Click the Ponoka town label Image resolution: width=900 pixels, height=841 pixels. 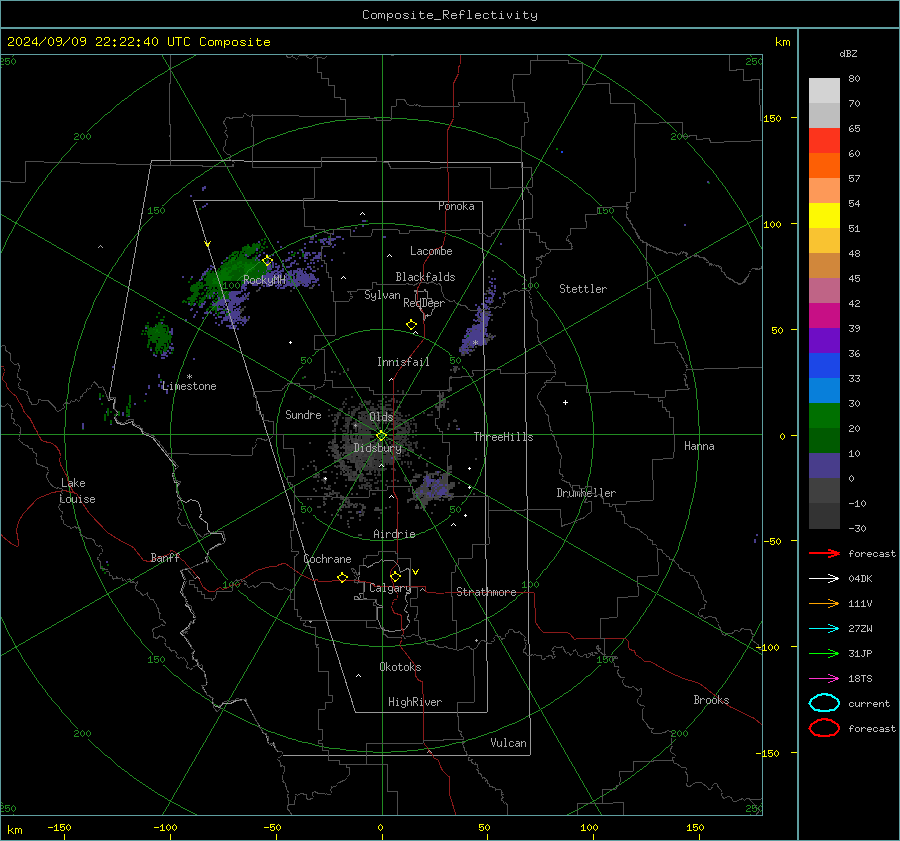tap(456, 206)
